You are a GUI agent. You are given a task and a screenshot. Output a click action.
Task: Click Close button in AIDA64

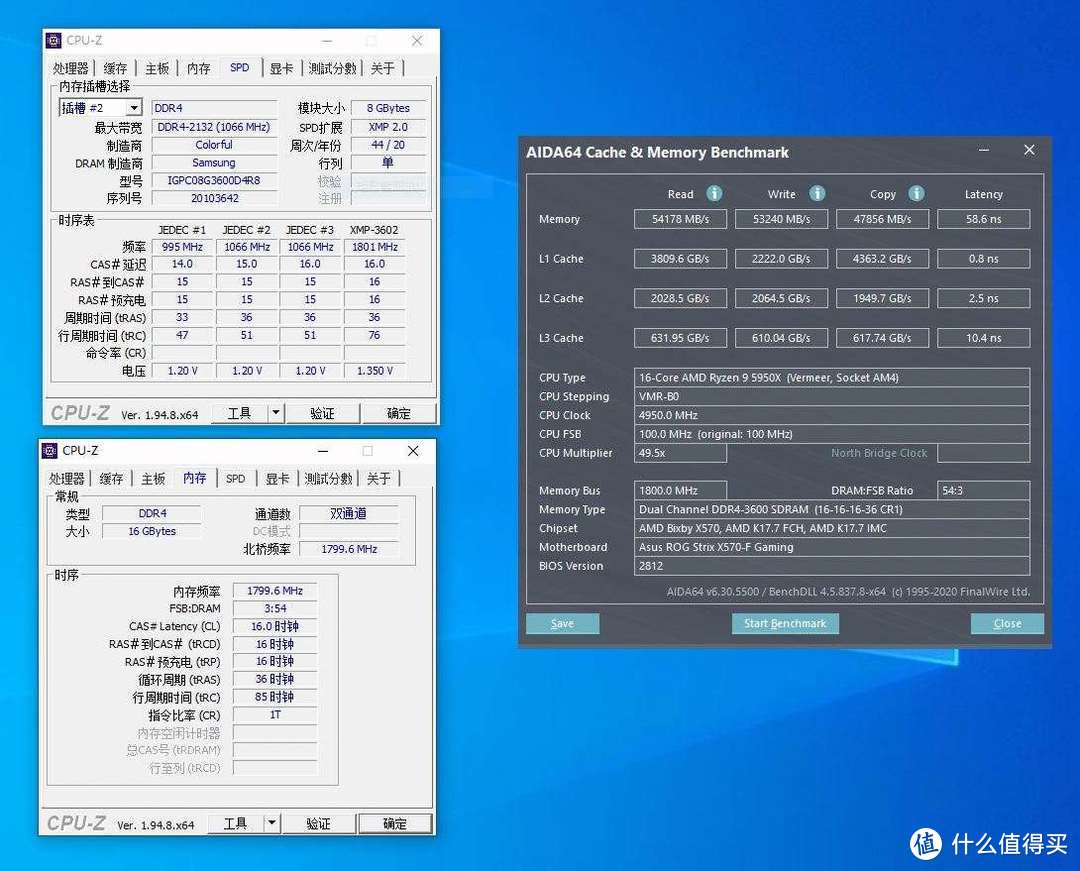tap(1007, 623)
